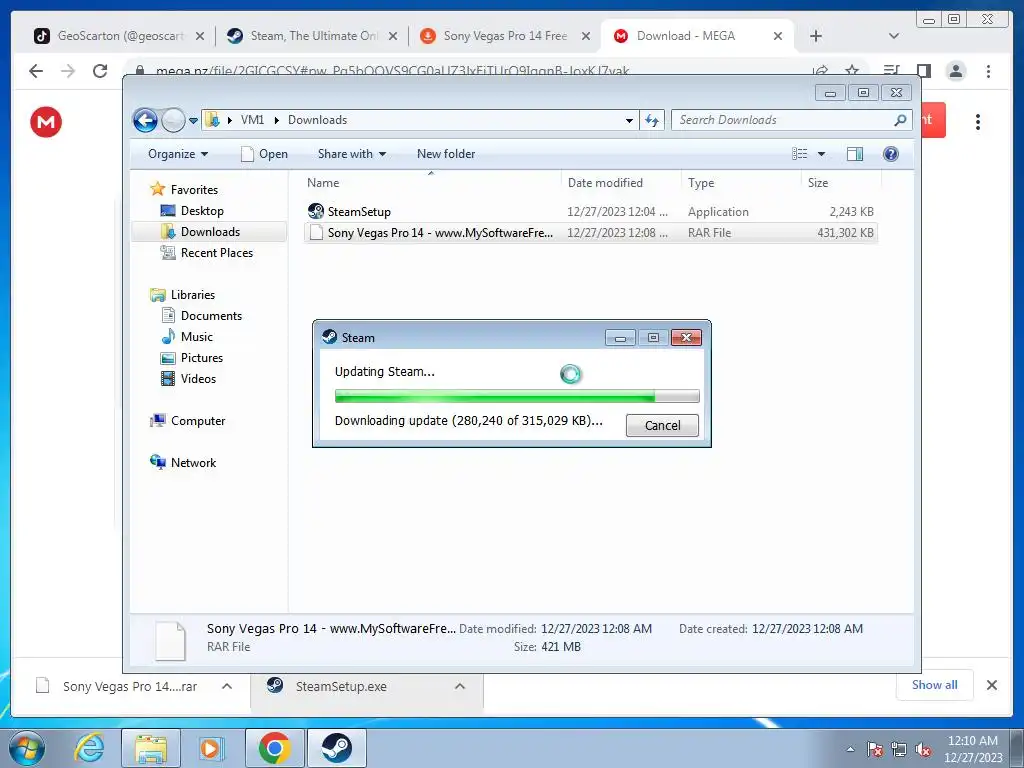This screenshot has height=768, width=1024.
Task: Expand options for SteamSetup.exe download
Action: [x=460, y=686]
